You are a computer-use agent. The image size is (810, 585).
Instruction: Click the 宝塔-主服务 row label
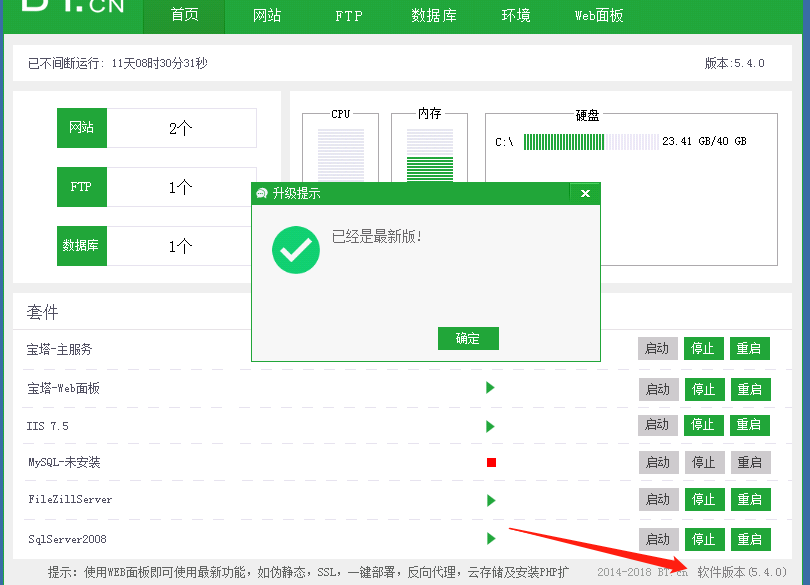(59, 349)
